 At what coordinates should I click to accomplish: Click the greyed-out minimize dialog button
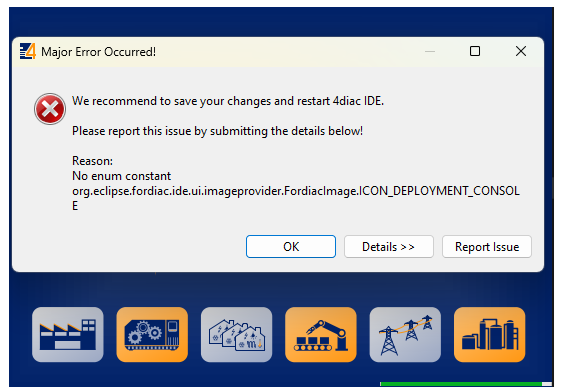pyautogui.click(x=430, y=51)
